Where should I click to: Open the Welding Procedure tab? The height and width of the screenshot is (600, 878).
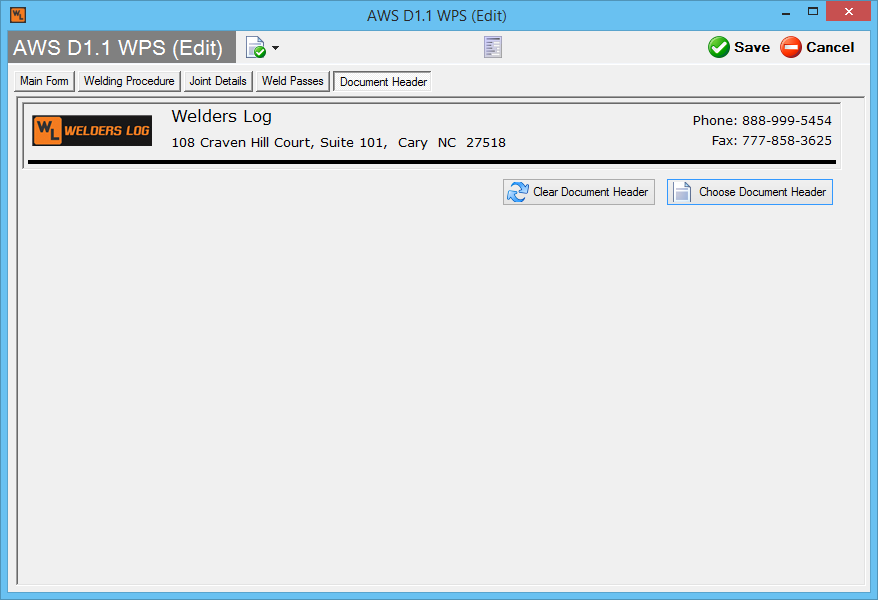(x=129, y=81)
